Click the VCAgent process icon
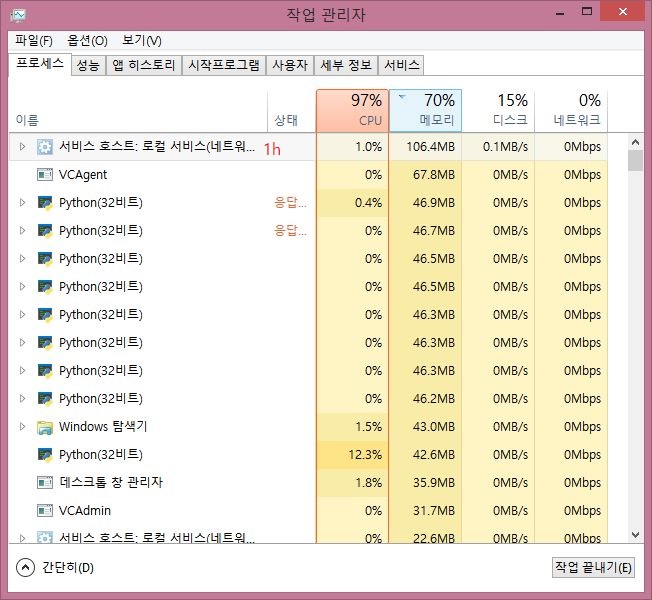Viewport: 652px width, 600px height. point(45,175)
